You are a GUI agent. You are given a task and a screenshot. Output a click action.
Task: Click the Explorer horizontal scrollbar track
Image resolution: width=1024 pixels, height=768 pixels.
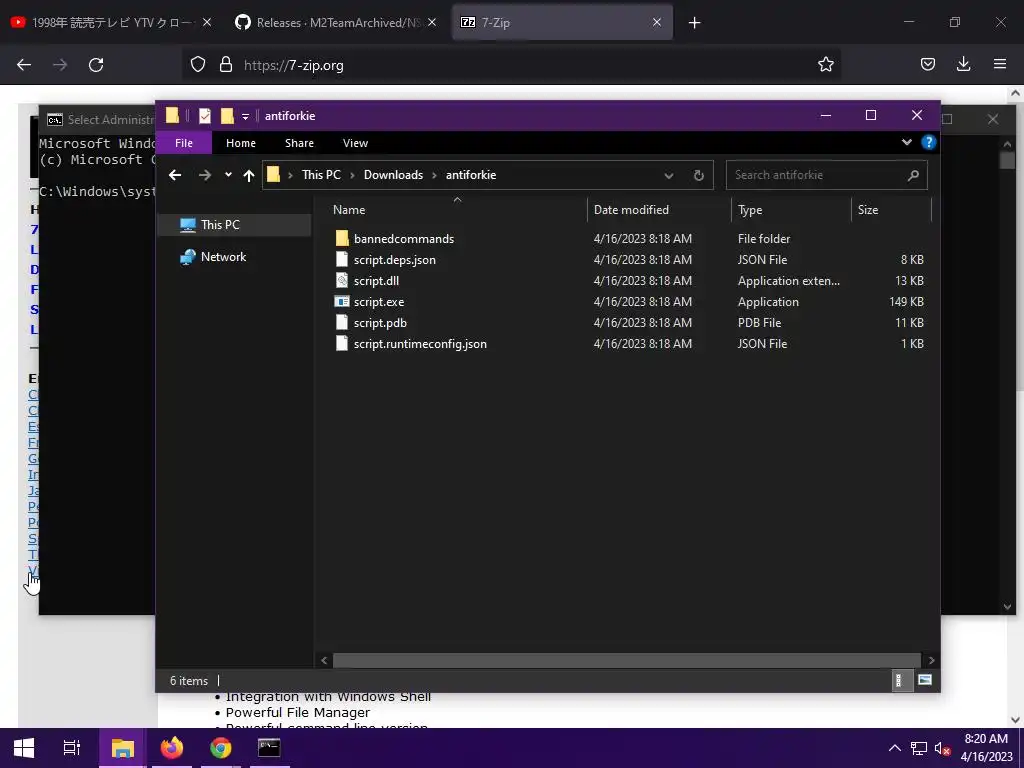(626, 660)
